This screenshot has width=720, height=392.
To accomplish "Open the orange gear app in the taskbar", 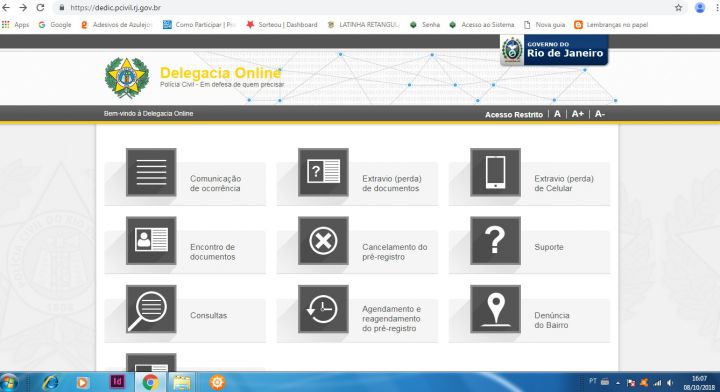I will (217, 382).
